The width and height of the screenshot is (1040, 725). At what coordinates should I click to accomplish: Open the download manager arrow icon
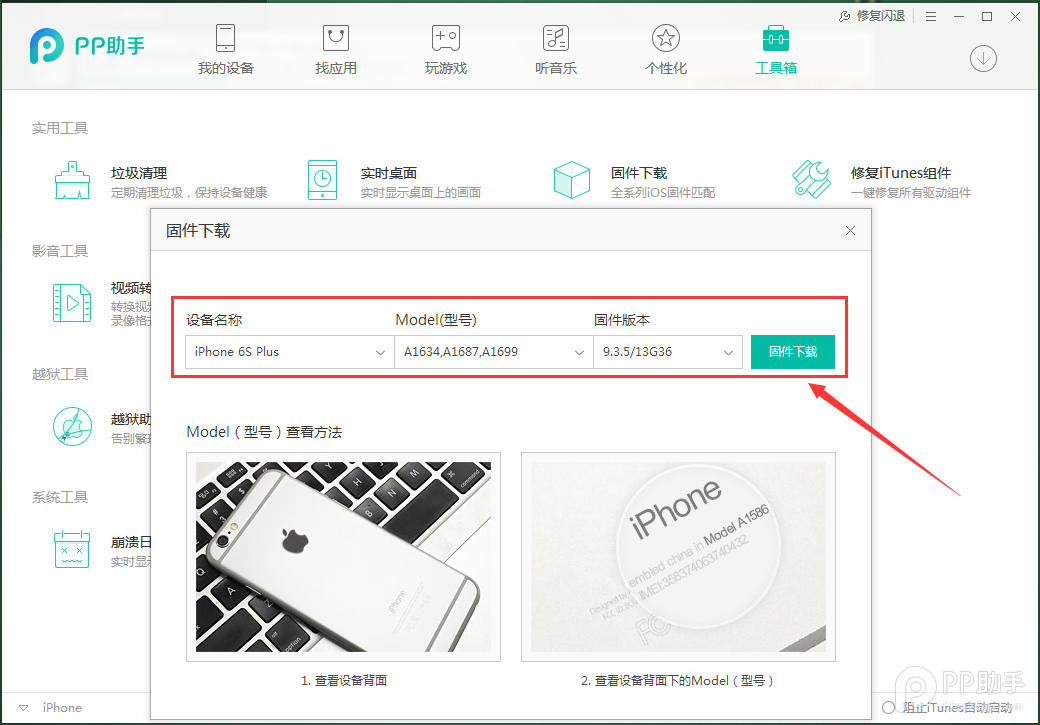(983, 59)
